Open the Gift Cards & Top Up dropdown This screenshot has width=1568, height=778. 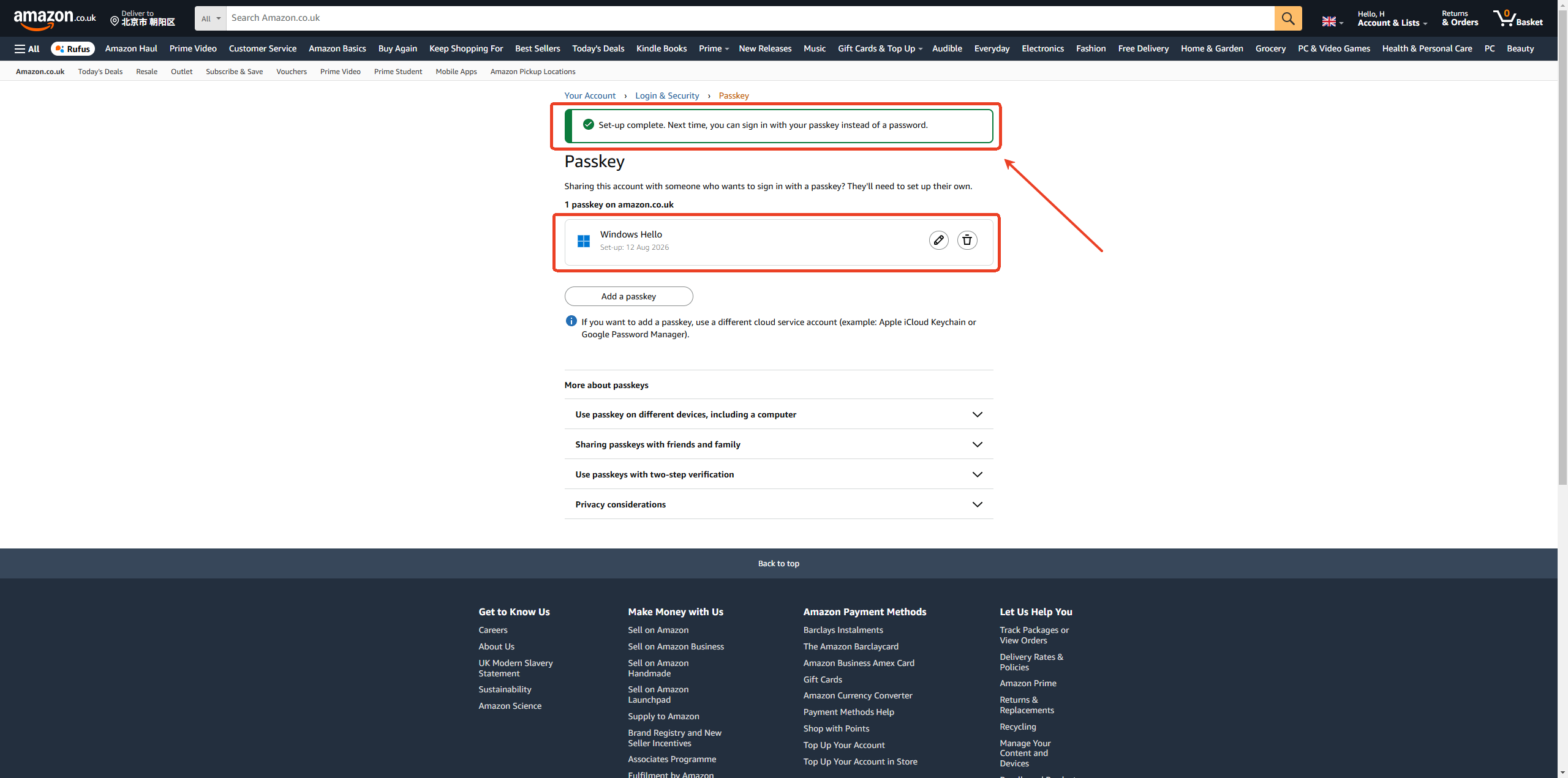click(880, 49)
